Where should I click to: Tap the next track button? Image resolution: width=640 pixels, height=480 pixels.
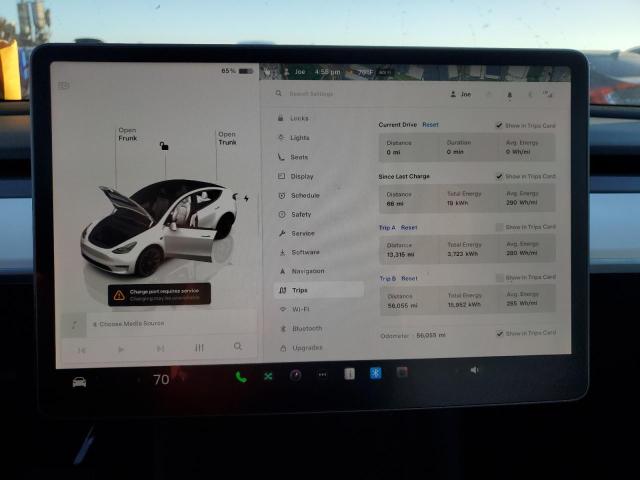160,349
